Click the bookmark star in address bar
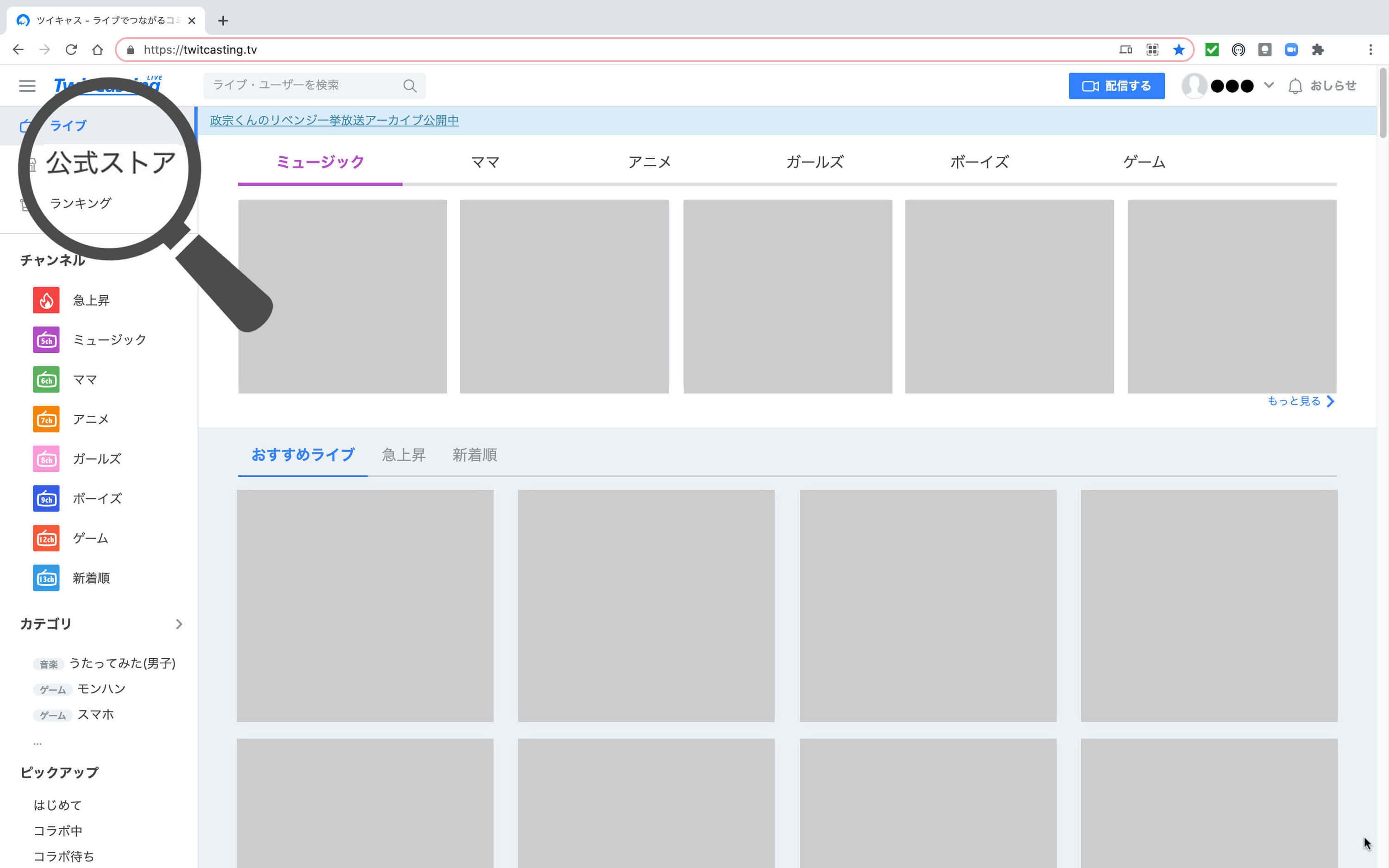Screen dimensions: 1389x868 1178,50
